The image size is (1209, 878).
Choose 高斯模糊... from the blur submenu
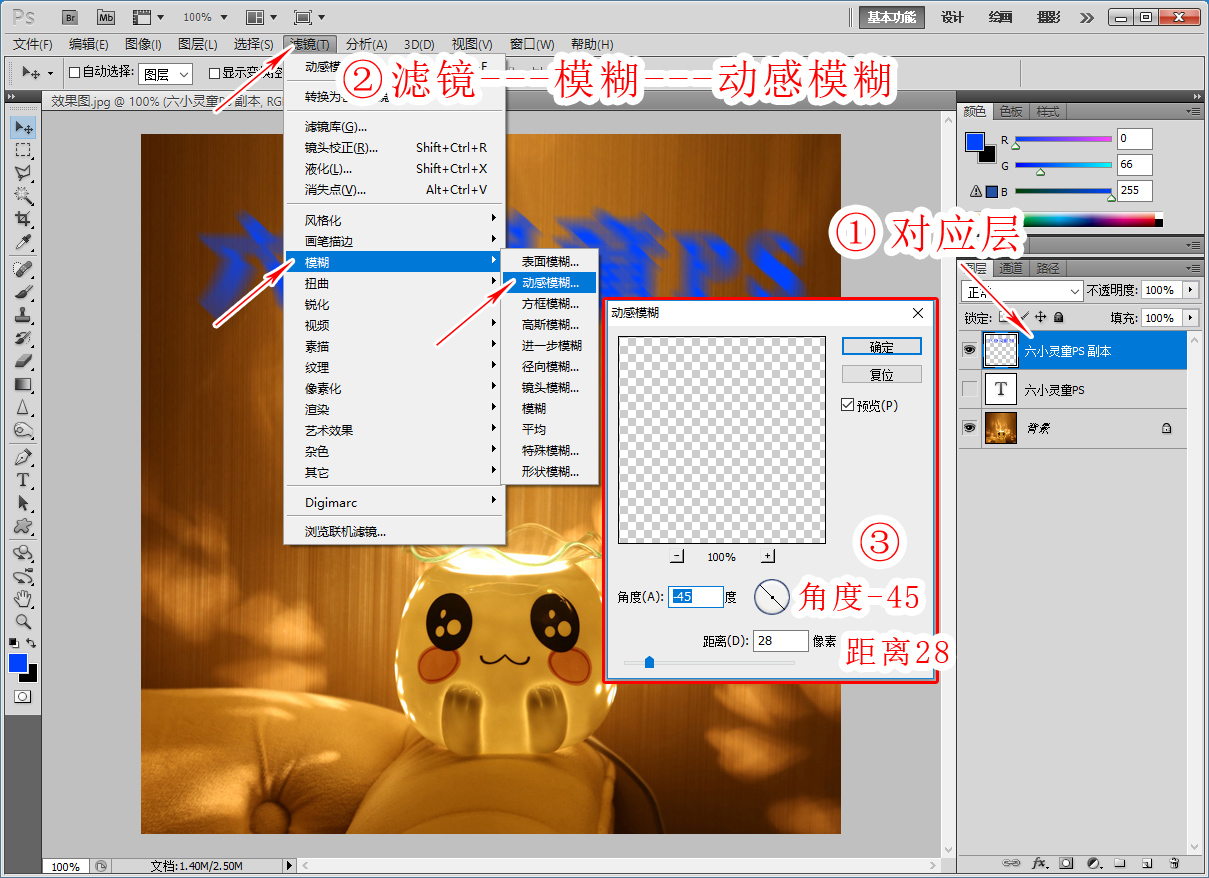pyautogui.click(x=549, y=325)
